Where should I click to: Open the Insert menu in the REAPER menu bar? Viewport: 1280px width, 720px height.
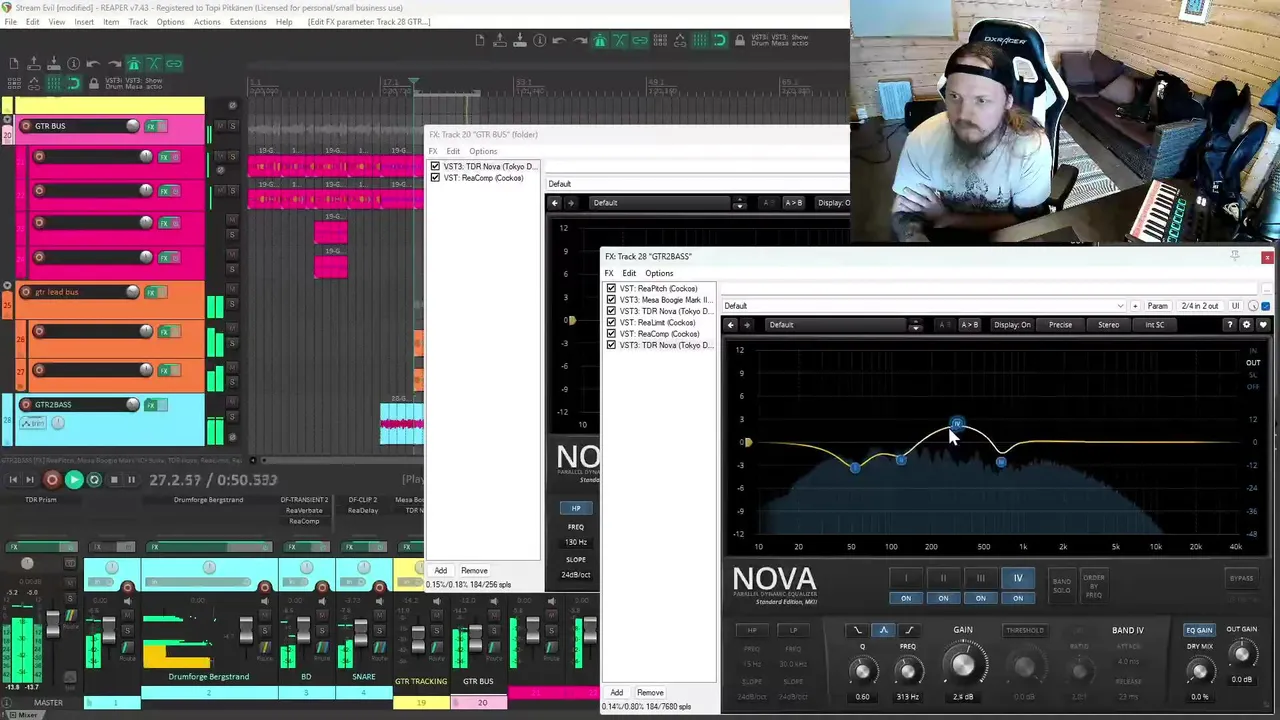[84, 22]
